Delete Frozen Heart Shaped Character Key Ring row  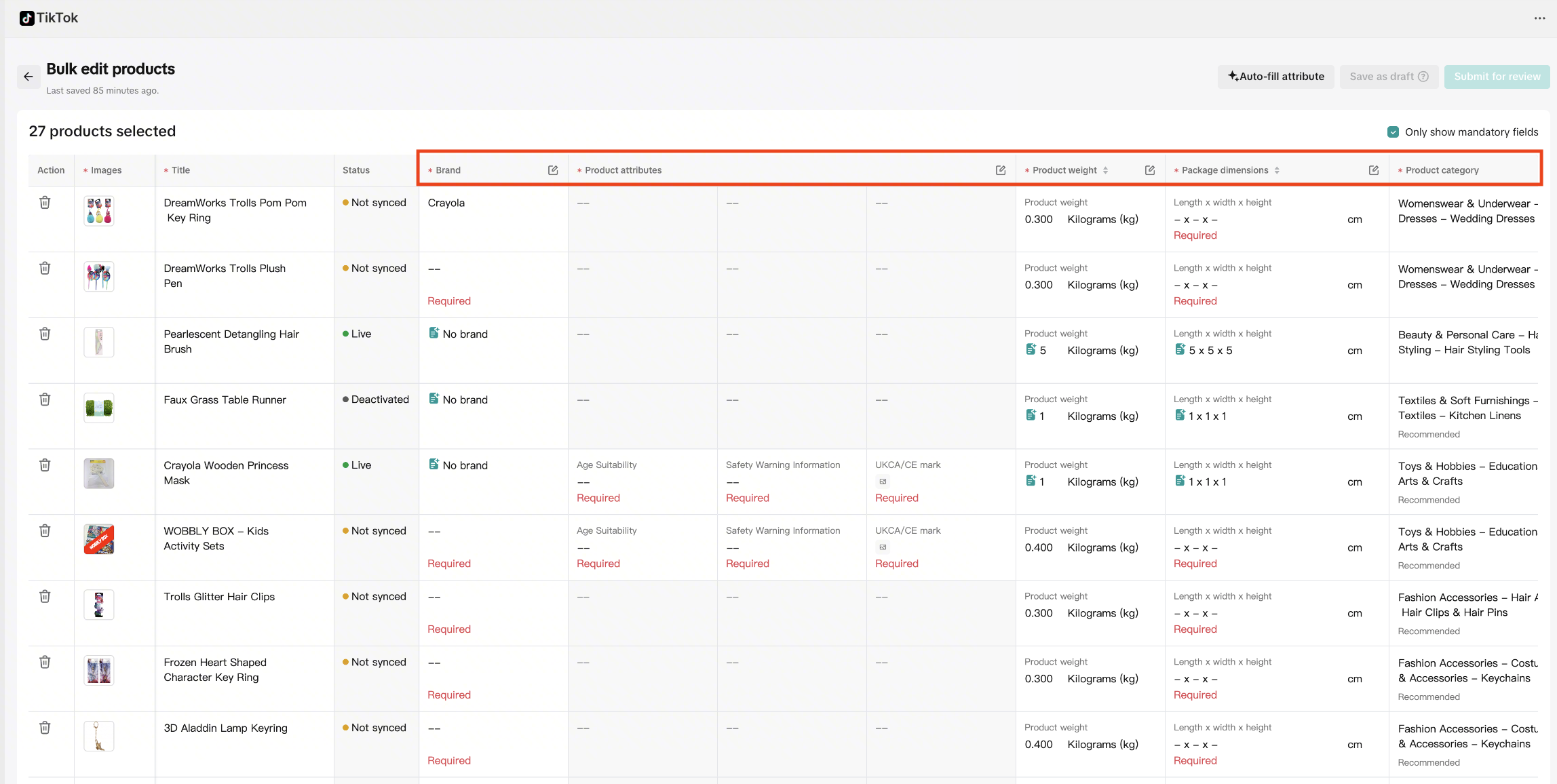tap(45, 662)
